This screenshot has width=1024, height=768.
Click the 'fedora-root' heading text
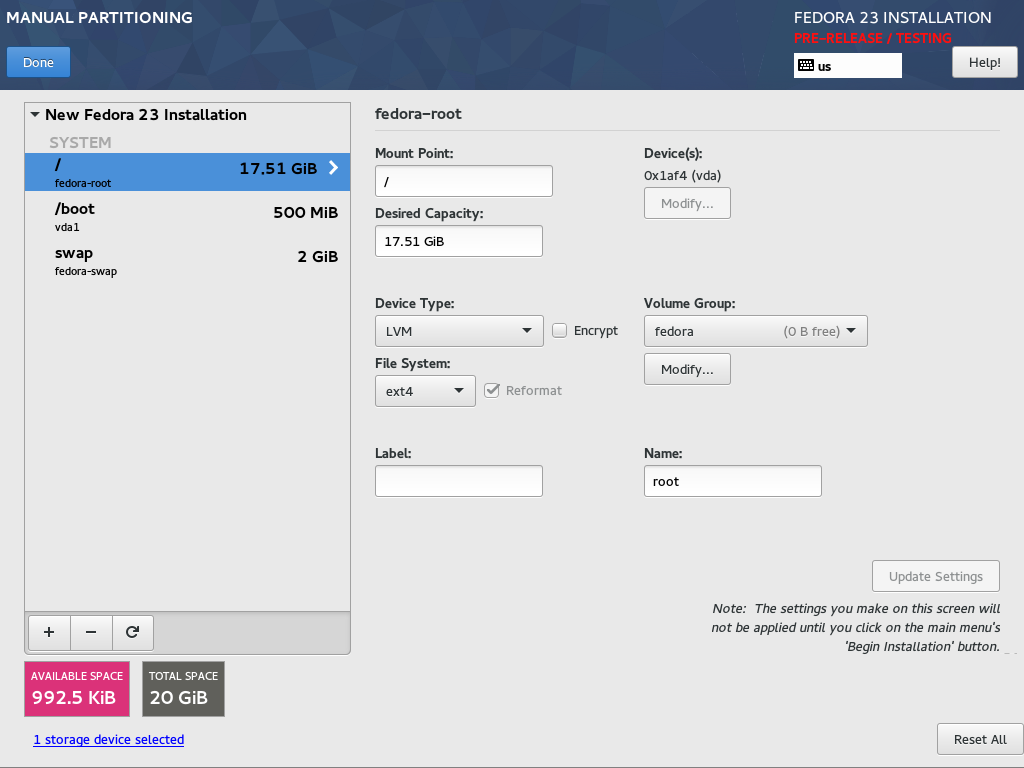(418, 114)
